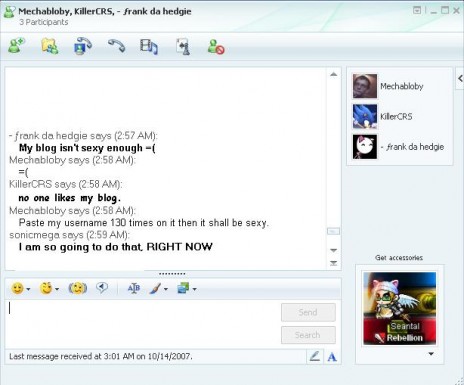Viewport: 464px width, 385px height.
Task: Select frank da hedgie's display picture
Action: click(x=365, y=147)
